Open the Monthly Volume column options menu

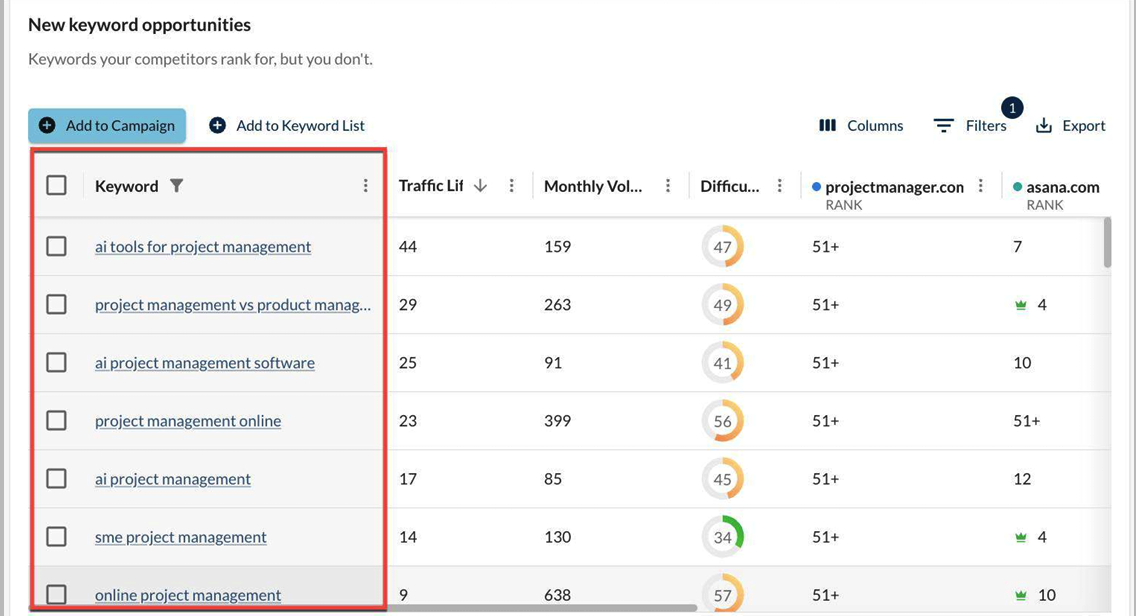pyautogui.click(x=668, y=186)
